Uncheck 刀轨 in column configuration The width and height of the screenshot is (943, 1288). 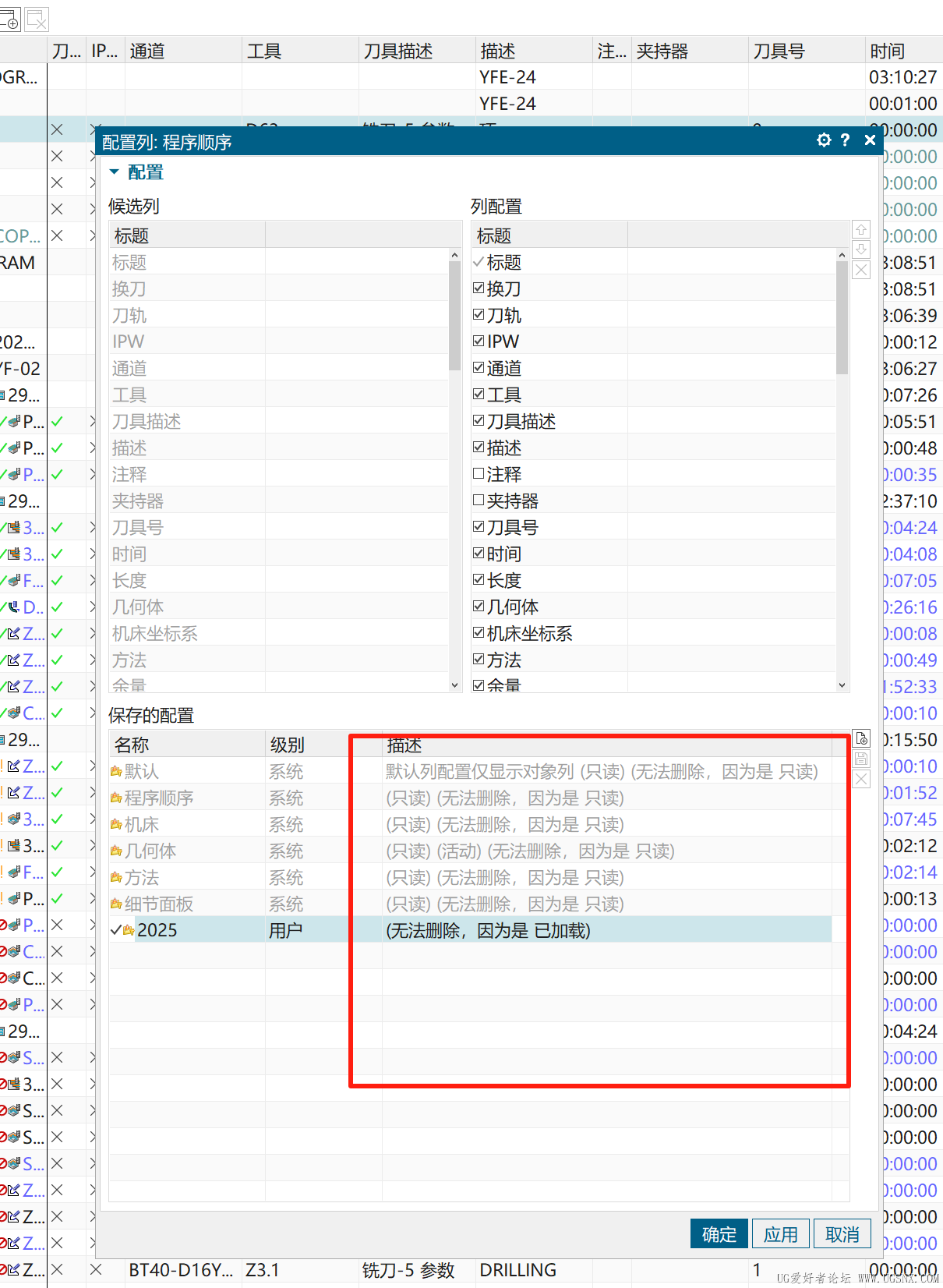point(479,314)
